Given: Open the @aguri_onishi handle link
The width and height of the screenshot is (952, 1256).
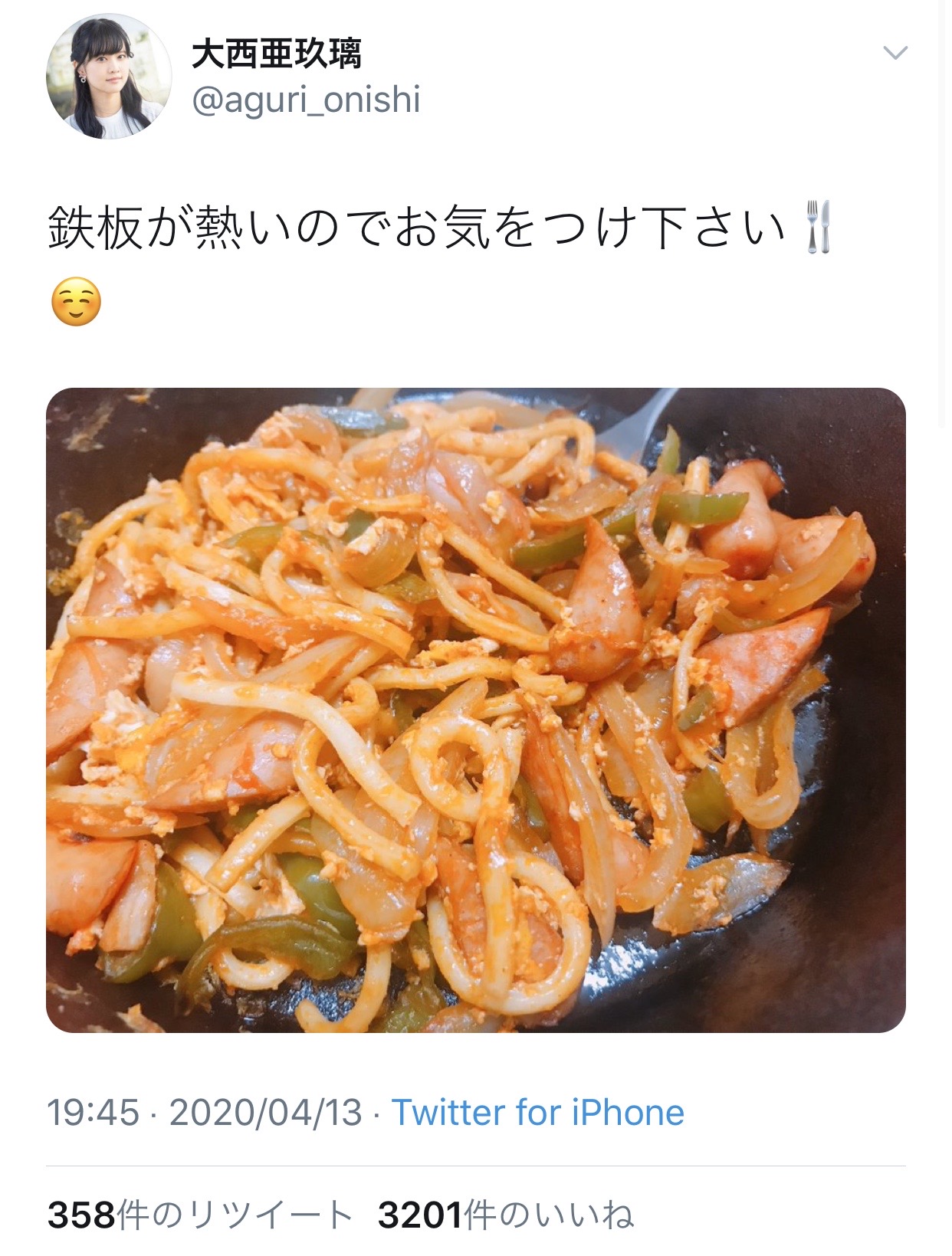Looking at the screenshot, I should click(x=306, y=100).
